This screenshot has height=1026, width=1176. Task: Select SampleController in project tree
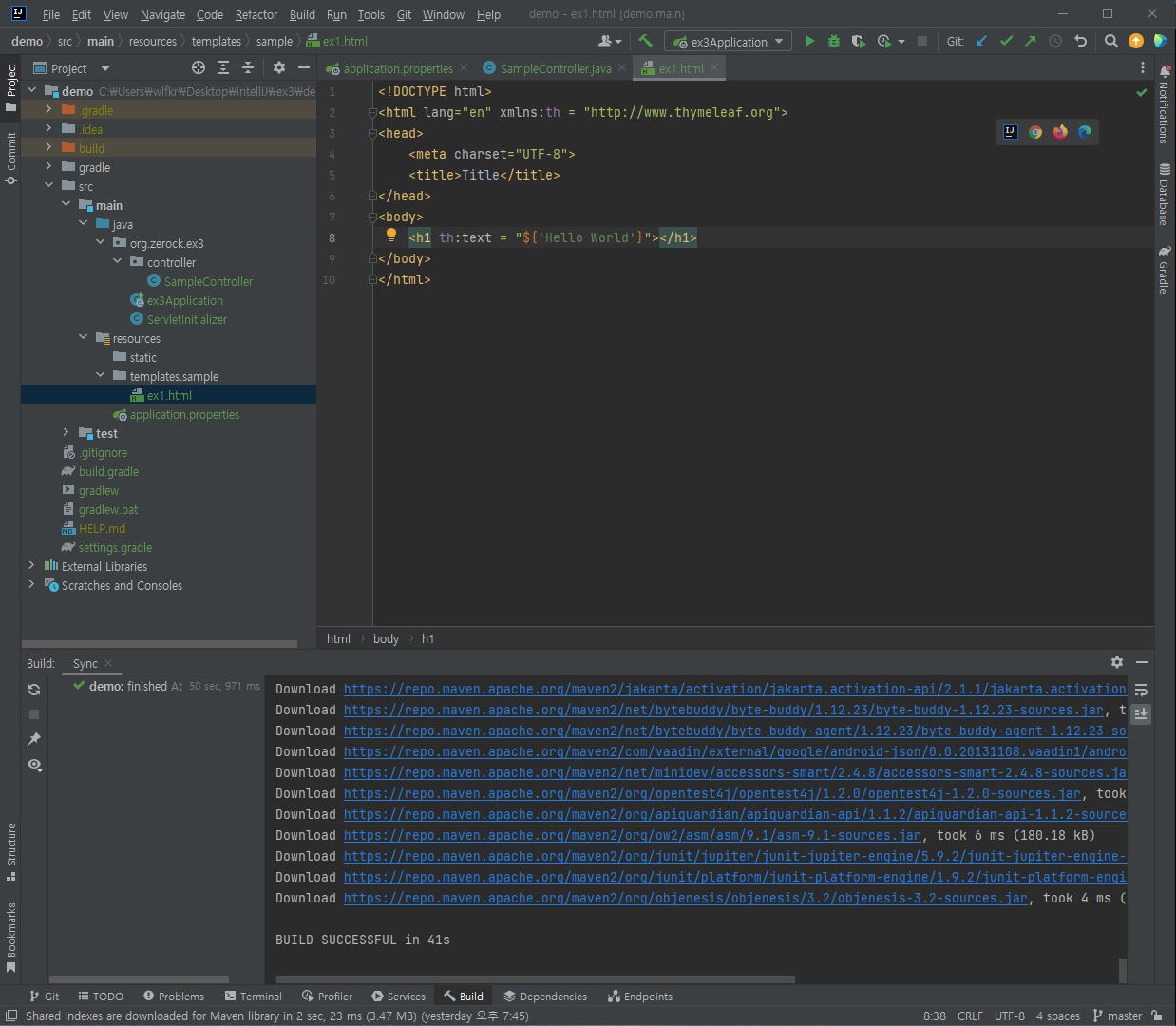208,281
